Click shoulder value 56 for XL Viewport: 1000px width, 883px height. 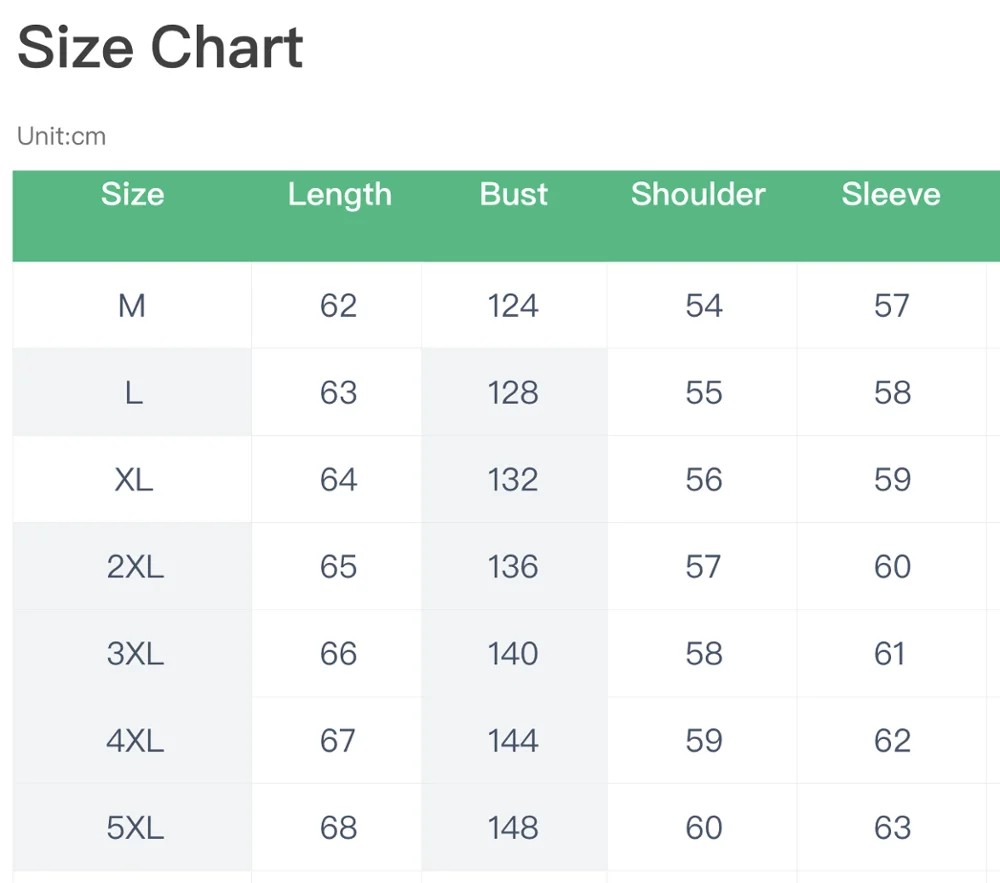(x=703, y=479)
